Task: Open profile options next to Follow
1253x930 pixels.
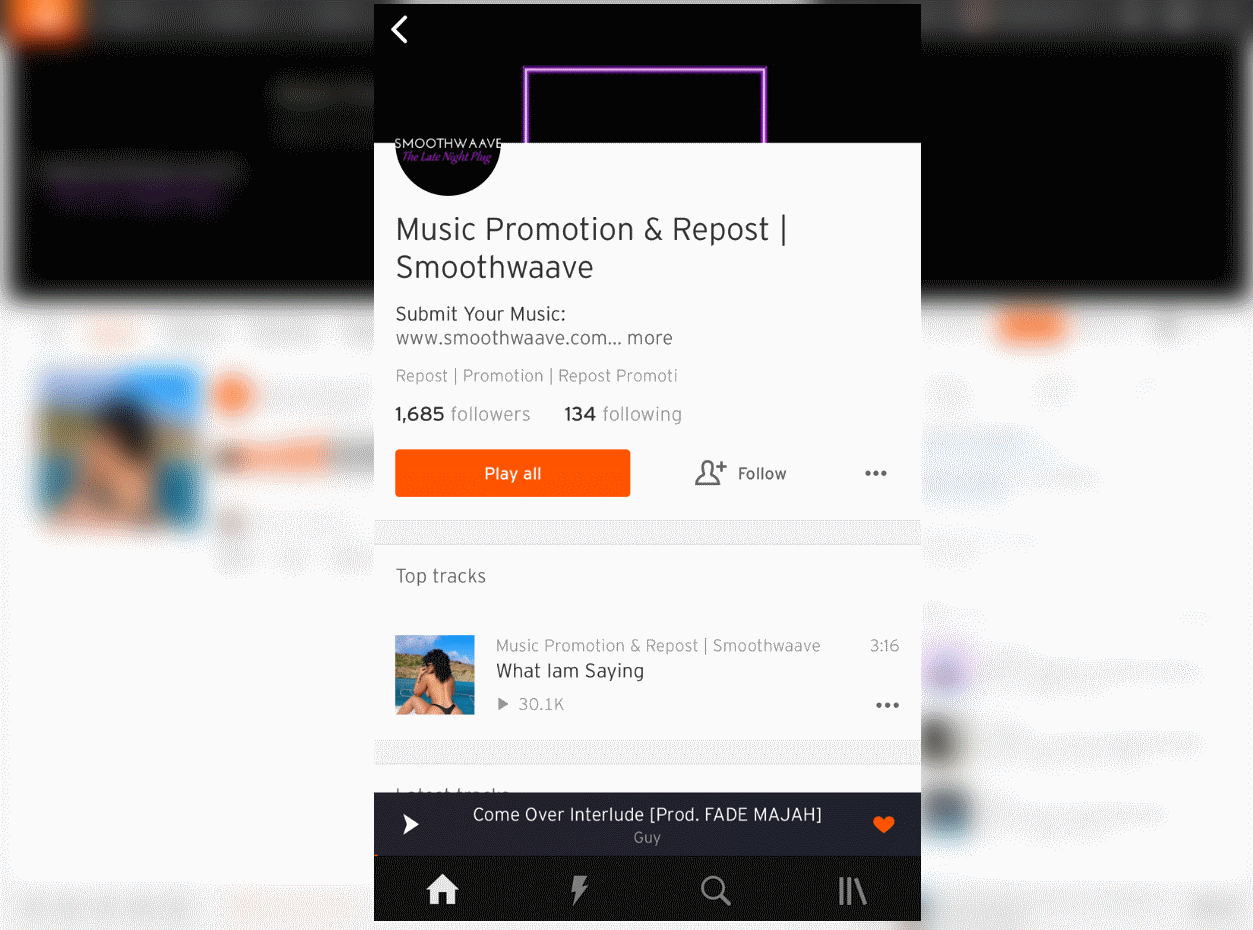Action: (x=876, y=473)
